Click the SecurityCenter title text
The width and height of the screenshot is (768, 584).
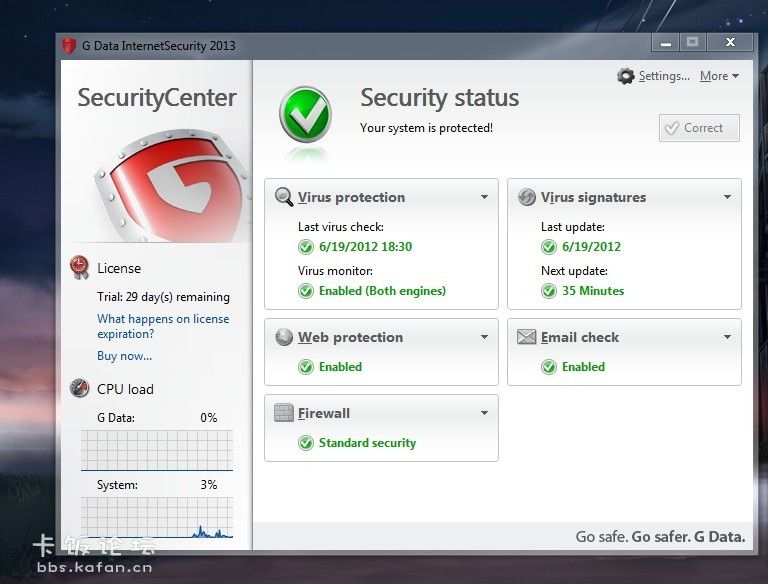[x=157, y=97]
